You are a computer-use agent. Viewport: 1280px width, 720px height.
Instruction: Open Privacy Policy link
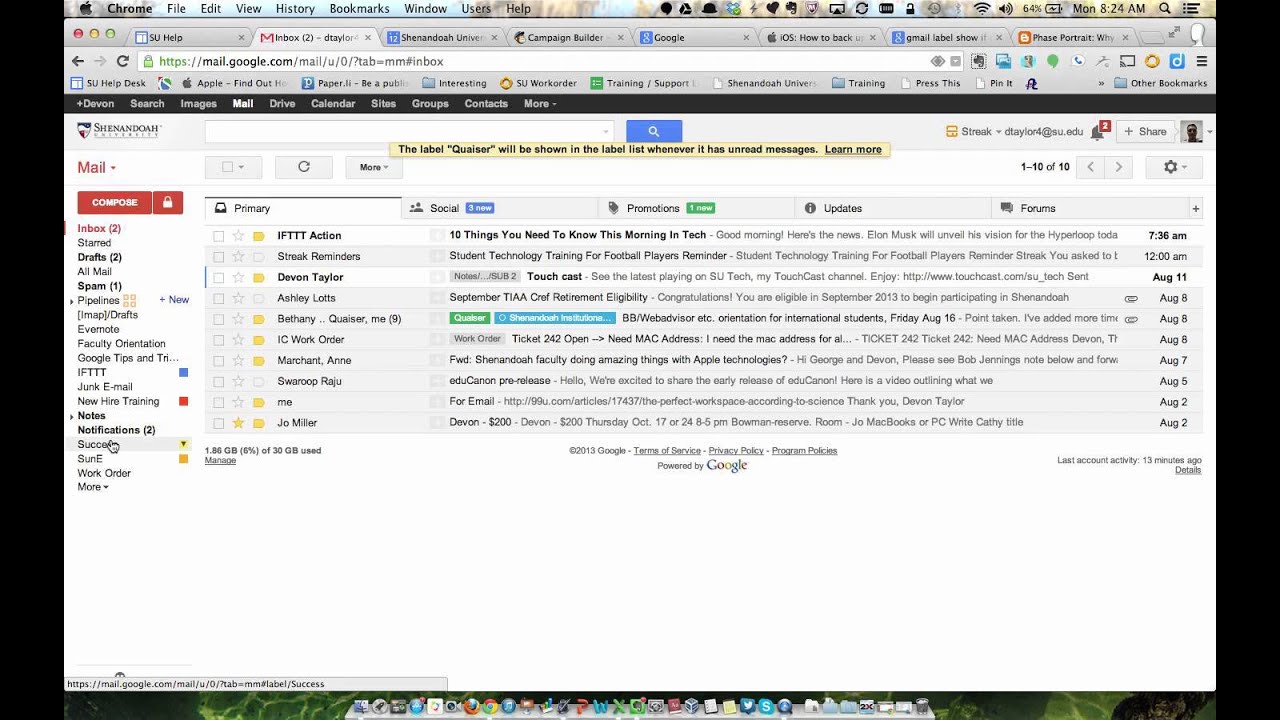pos(736,451)
